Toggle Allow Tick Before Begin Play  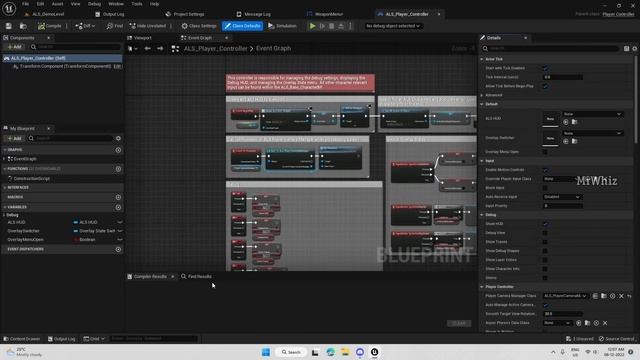545,86
